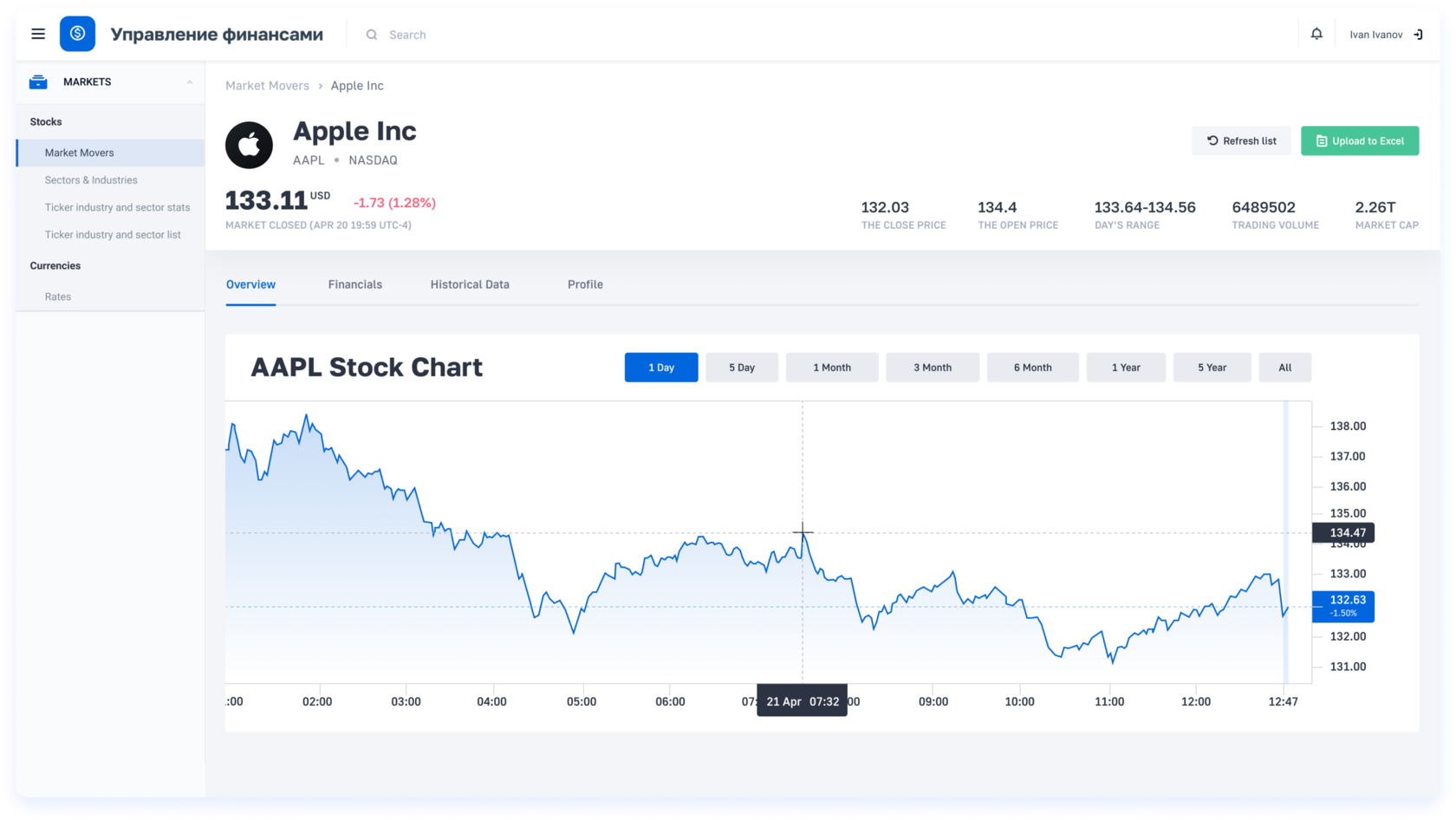Click the 132.63 price marker on chart axis
This screenshot has width=1456, height=821.
(x=1343, y=605)
